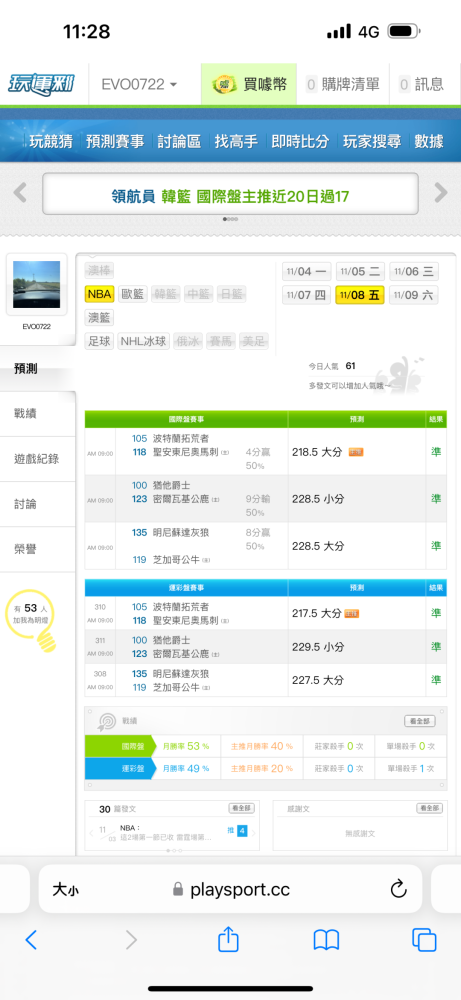Image resolution: width=461 pixels, height=1000 pixels.
Task: Click the 主推 badge beside 217.5 大分
Action: point(352,614)
